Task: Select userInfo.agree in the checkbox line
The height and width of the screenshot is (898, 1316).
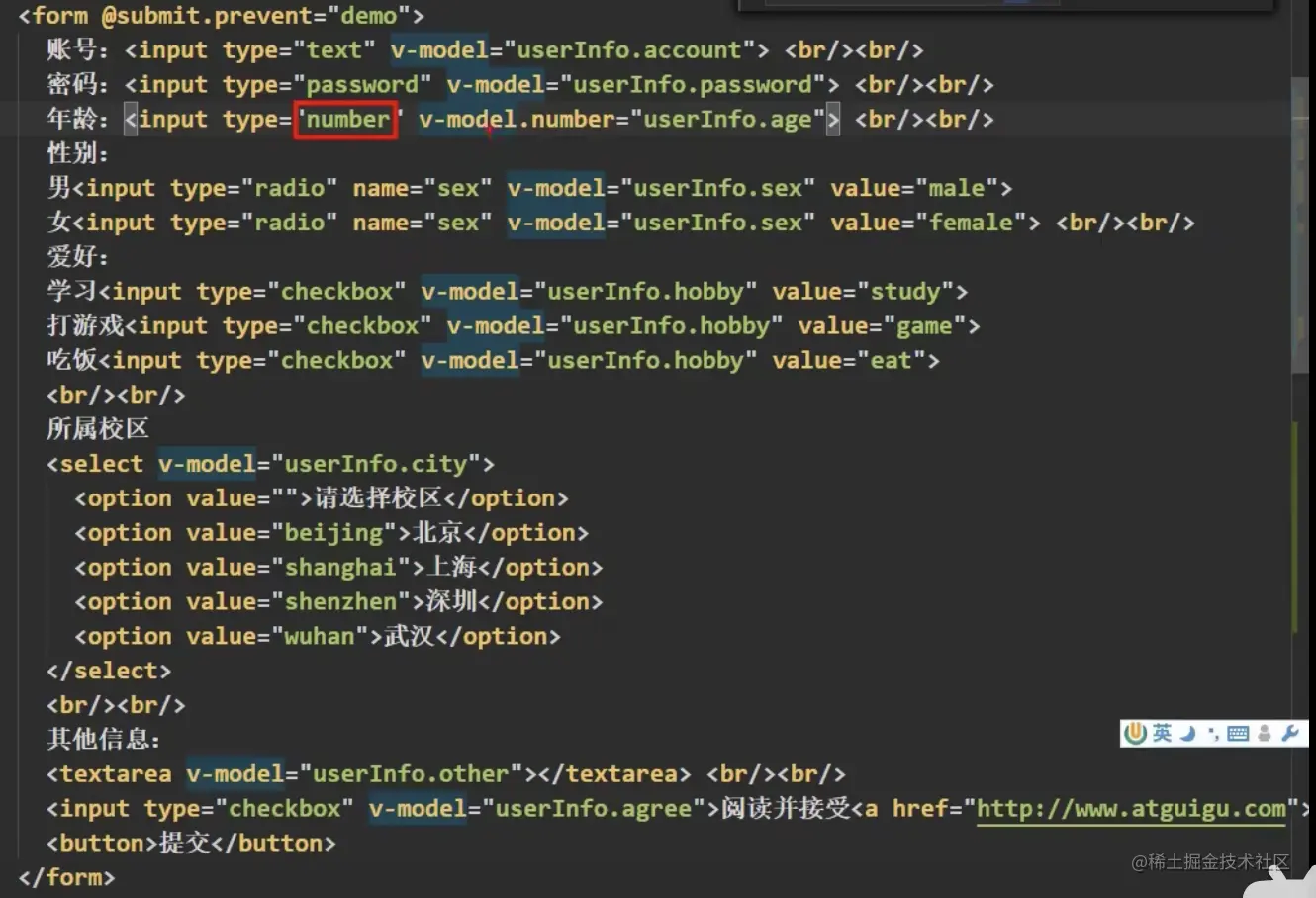Action: coord(593,809)
